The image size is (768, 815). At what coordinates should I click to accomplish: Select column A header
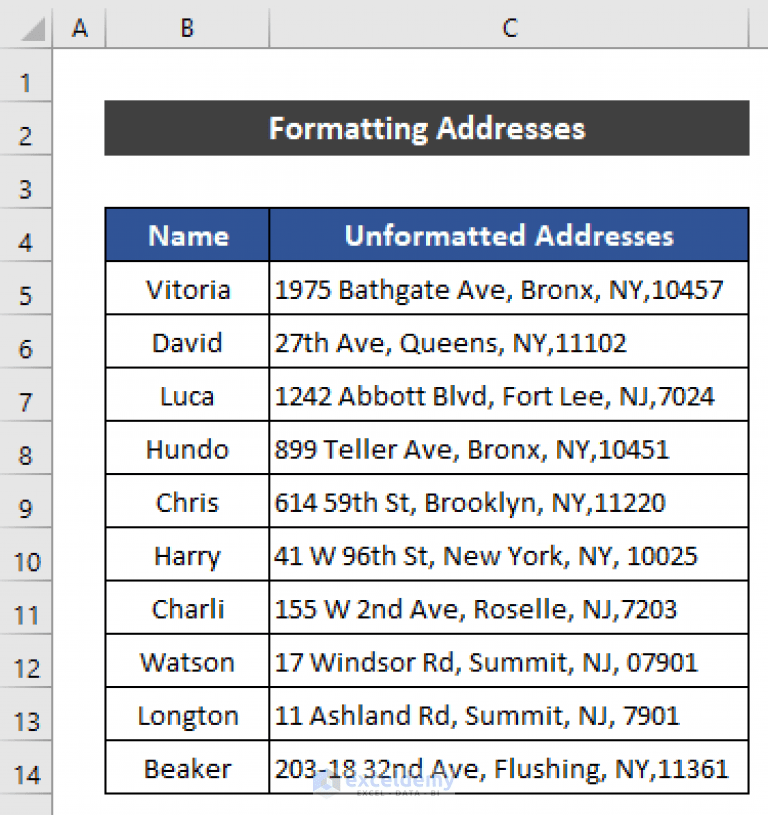coord(79,28)
